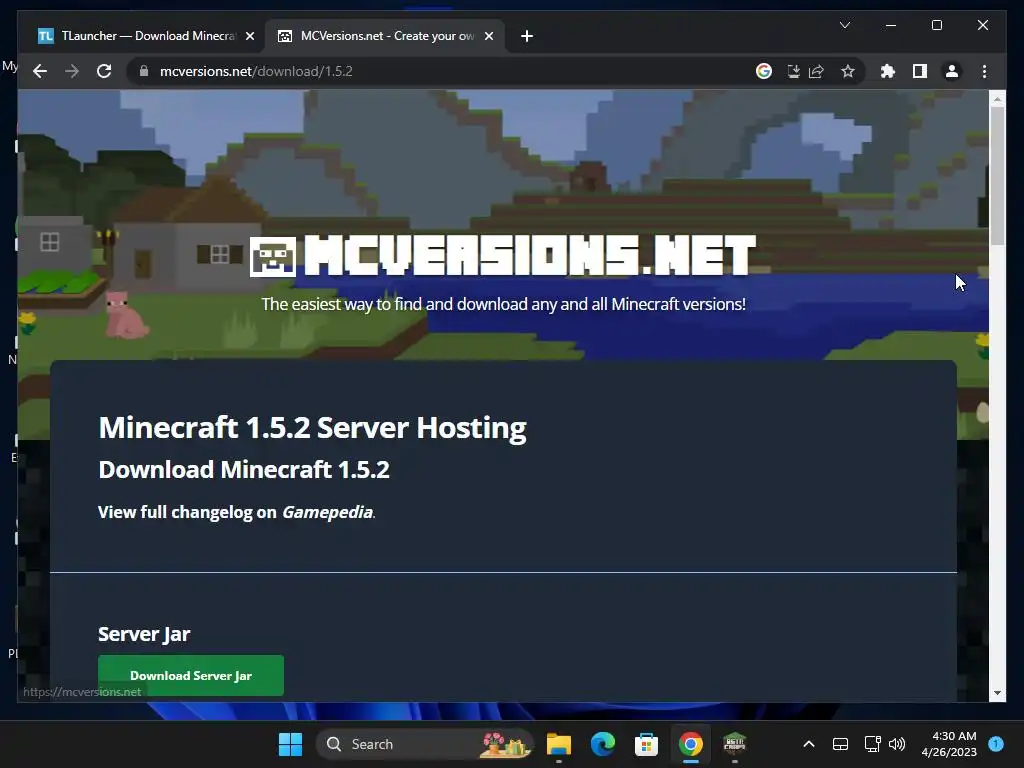Click the scrollbar down arrow
The image size is (1024, 768).
pyautogui.click(x=997, y=693)
